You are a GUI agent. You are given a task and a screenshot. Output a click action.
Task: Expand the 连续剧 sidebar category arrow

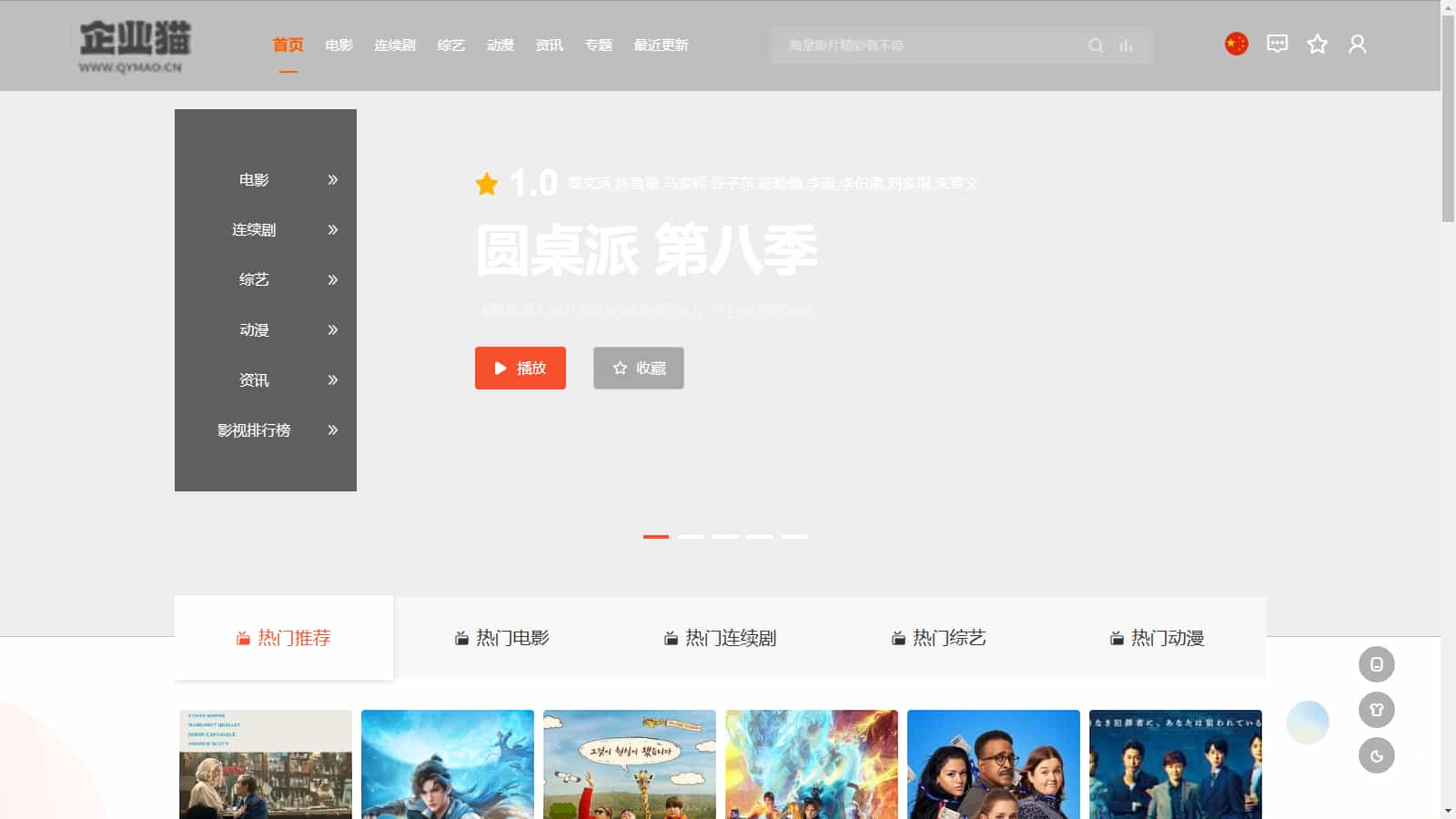333,230
